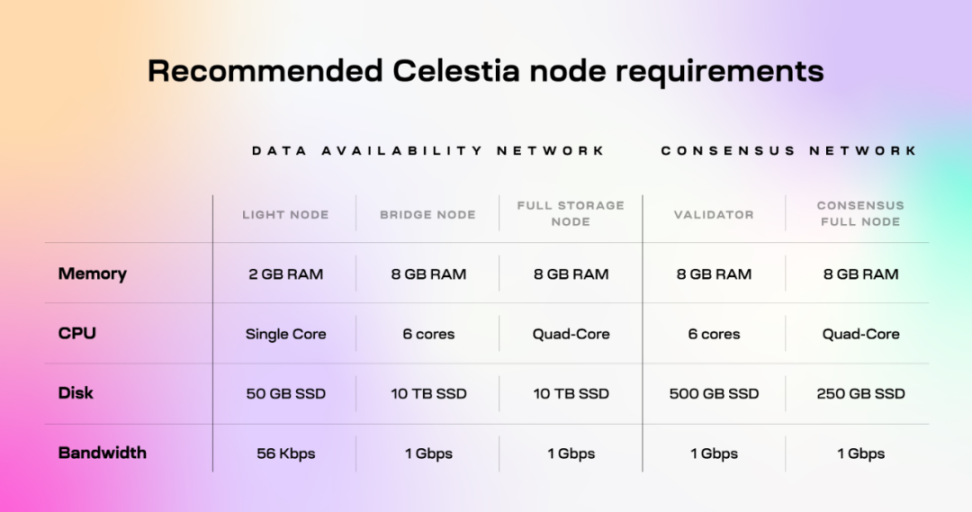Select the 250 GB SSD cell
This screenshot has height=512, width=972.
click(860, 394)
